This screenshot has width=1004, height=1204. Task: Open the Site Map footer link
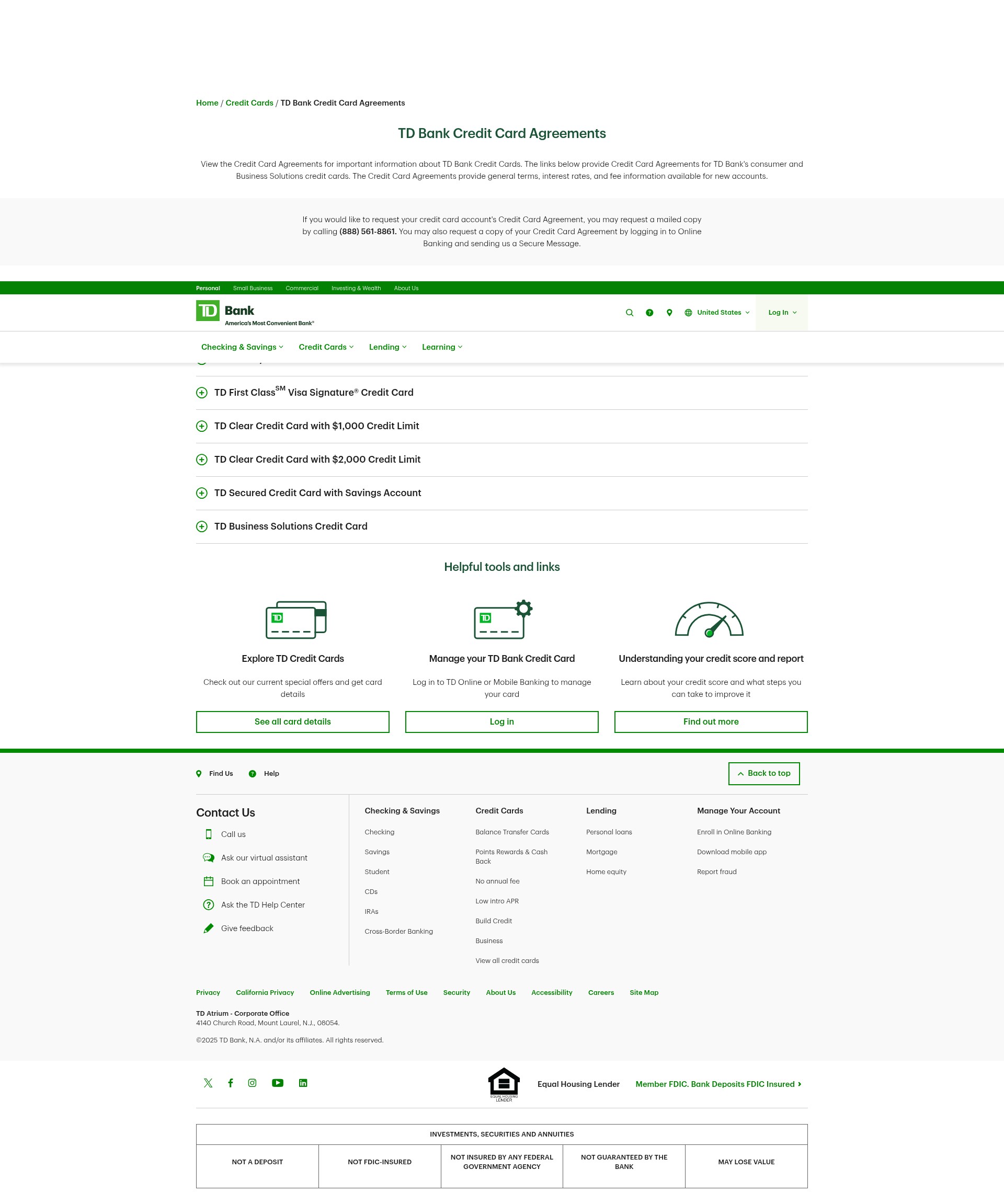pyautogui.click(x=644, y=992)
